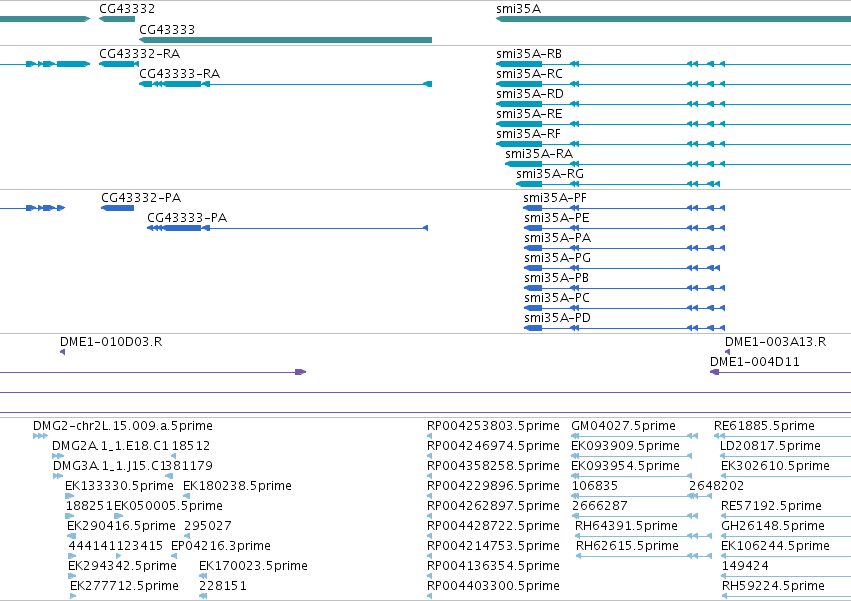Select EST LD20817.5prime
The width and height of the screenshot is (851, 601).
(770, 446)
